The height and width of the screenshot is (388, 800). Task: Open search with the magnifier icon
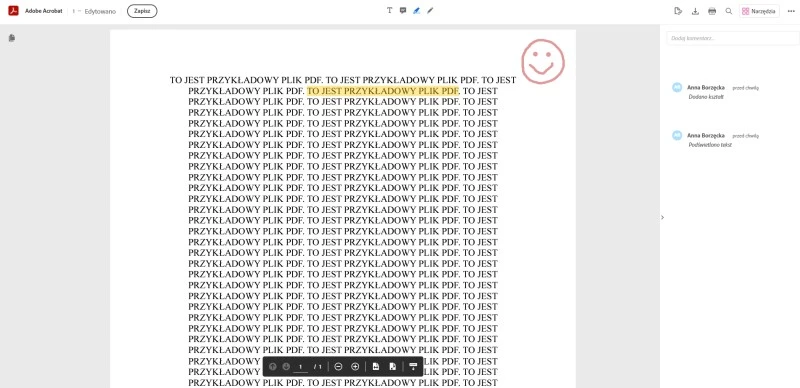pyautogui.click(x=729, y=11)
